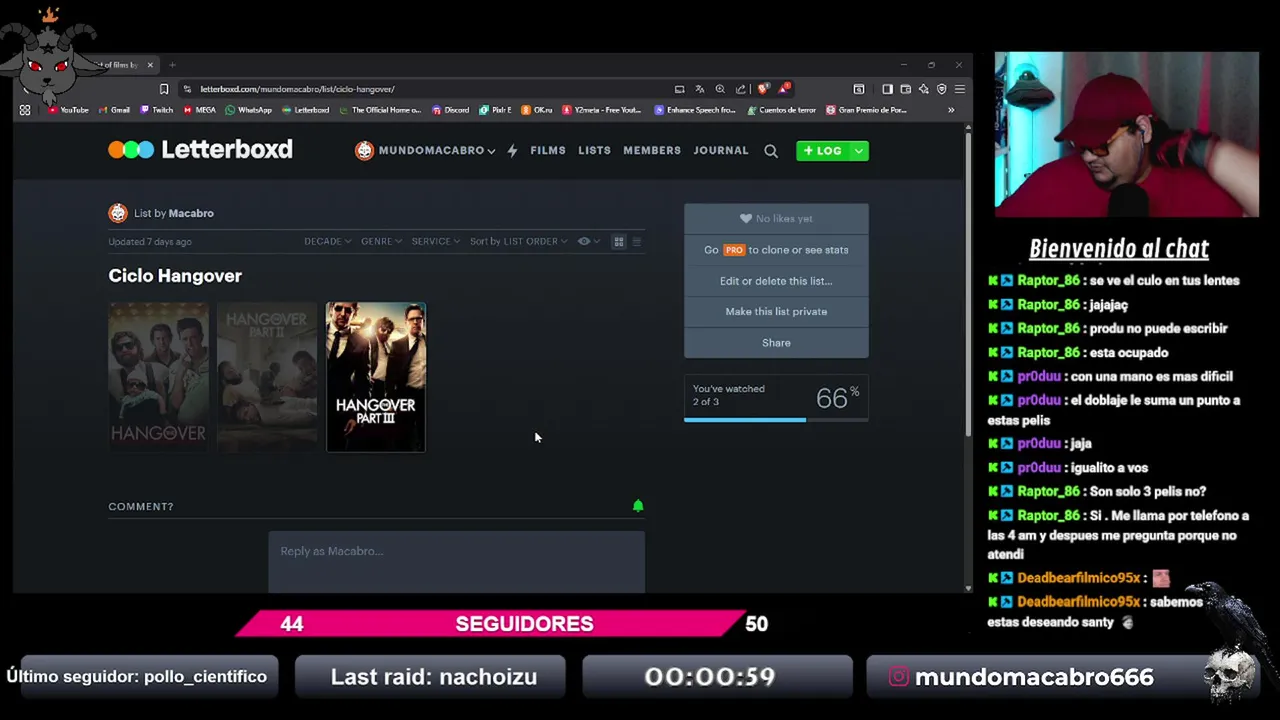Viewport: 1280px width, 720px height.
Task: Open the WhatsApp bookmark
Action: click(249, 110)
